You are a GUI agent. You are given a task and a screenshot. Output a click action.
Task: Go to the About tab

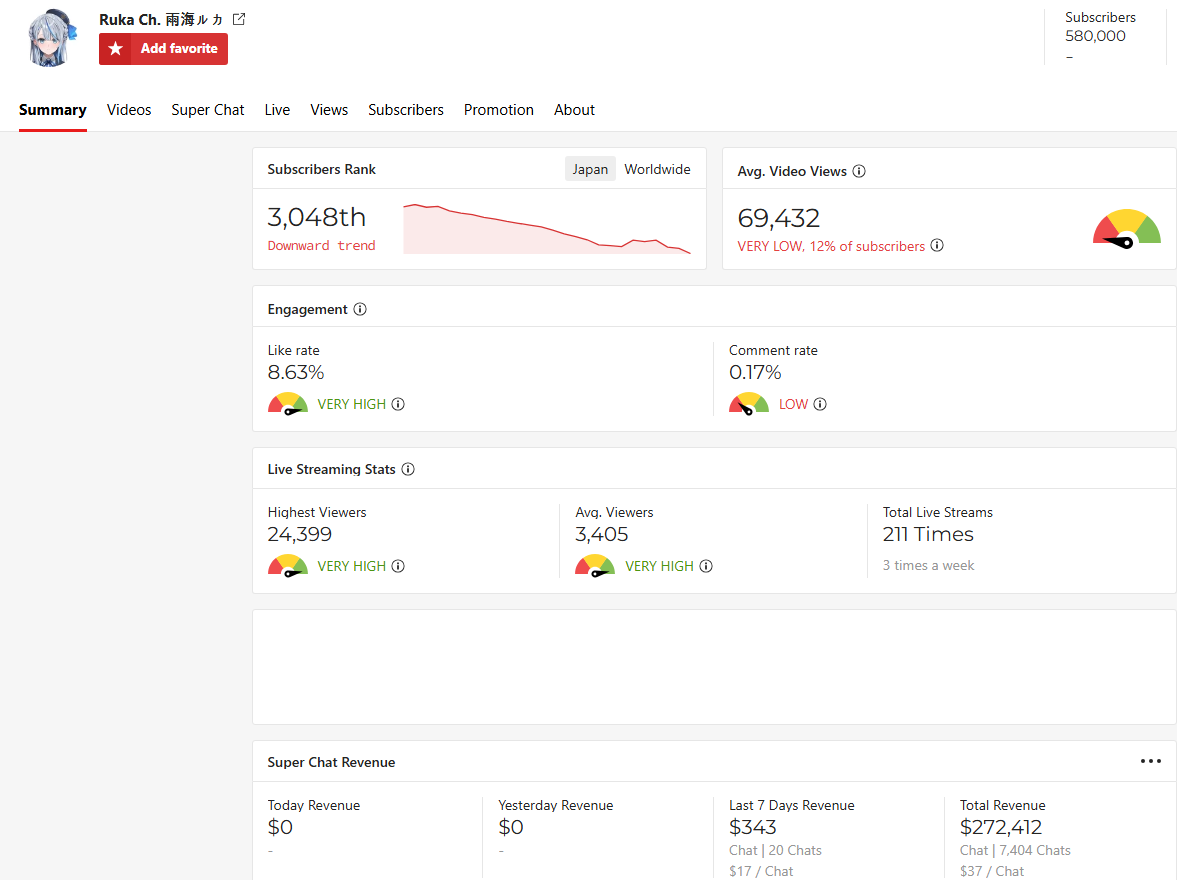tap(574, 110)
